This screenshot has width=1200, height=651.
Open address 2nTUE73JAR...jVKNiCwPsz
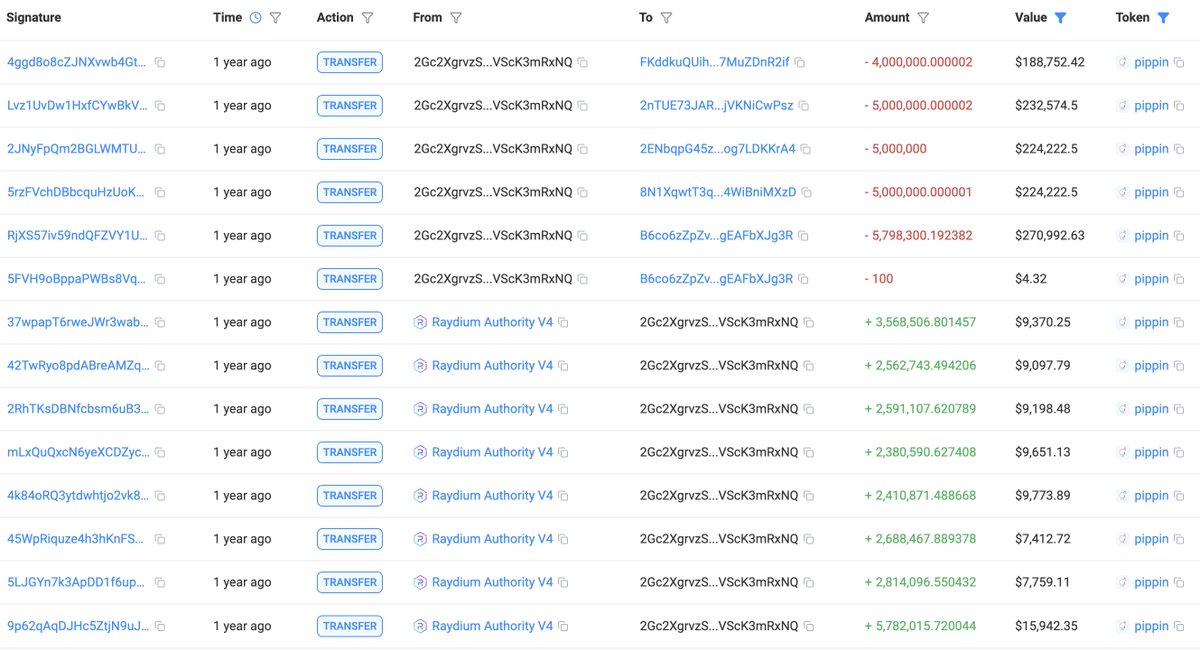click(x=716, y=105)
